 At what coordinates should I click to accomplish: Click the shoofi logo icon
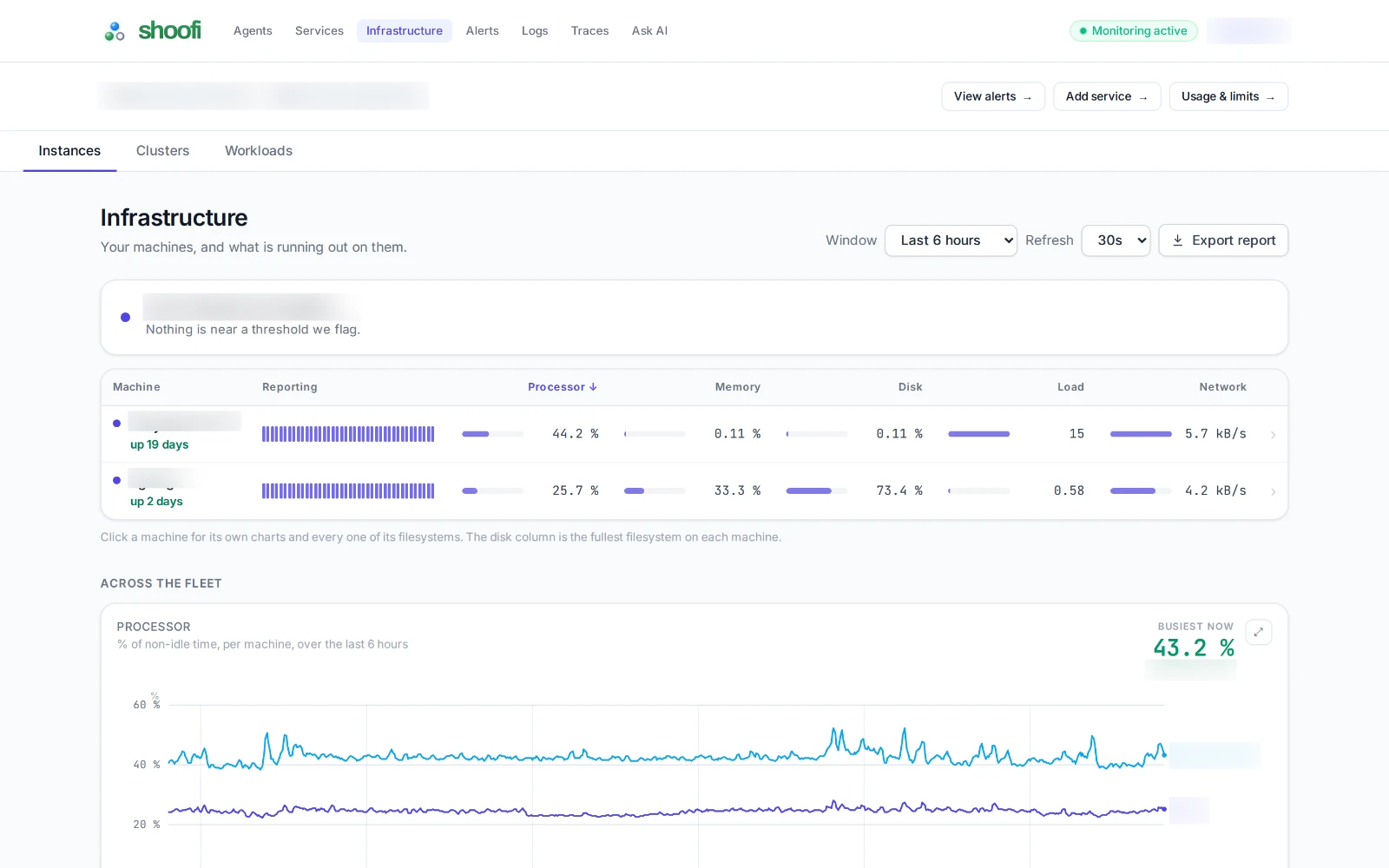115,31
